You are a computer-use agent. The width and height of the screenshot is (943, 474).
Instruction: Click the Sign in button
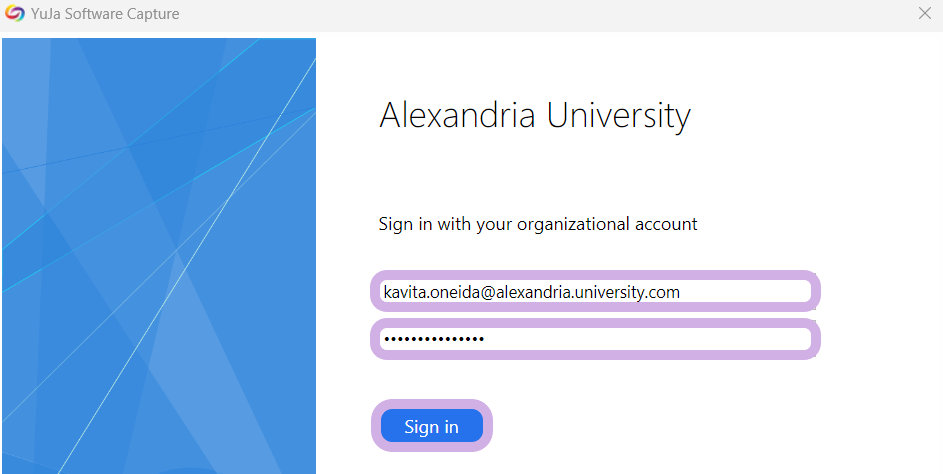click(432, 426)
